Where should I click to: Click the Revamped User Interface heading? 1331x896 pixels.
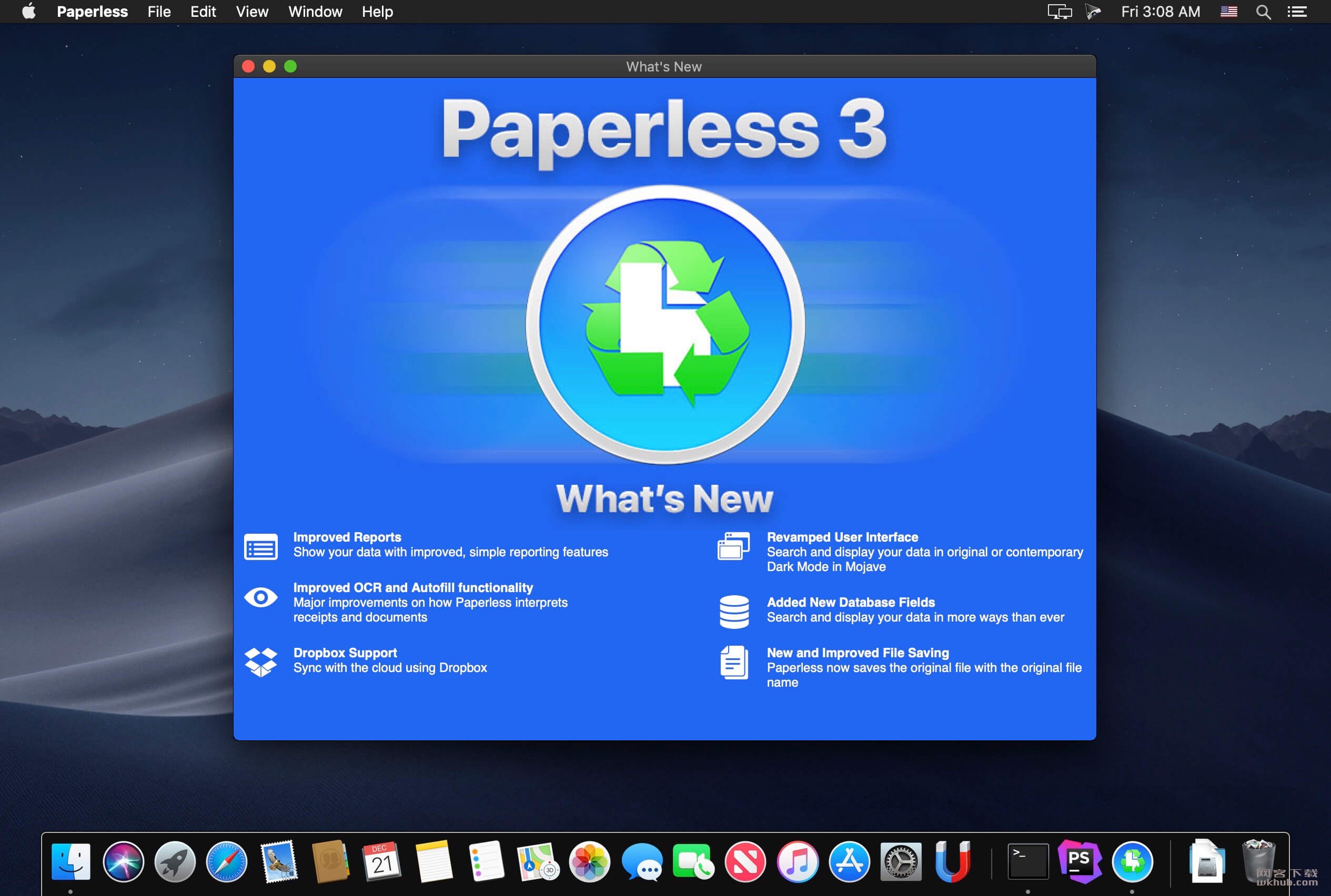tap(842, 537)
